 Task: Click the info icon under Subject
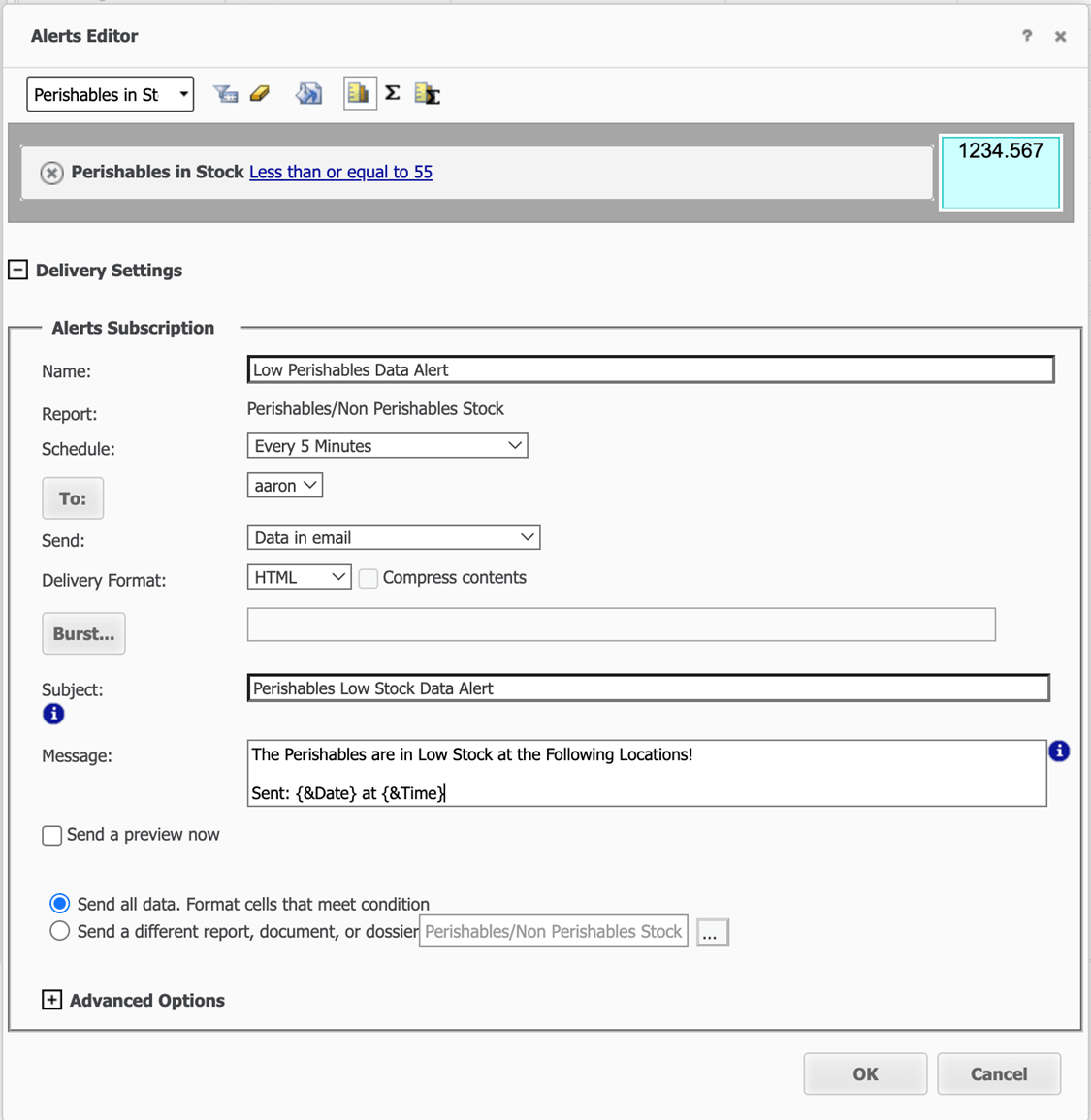click(x=53, y=714)
